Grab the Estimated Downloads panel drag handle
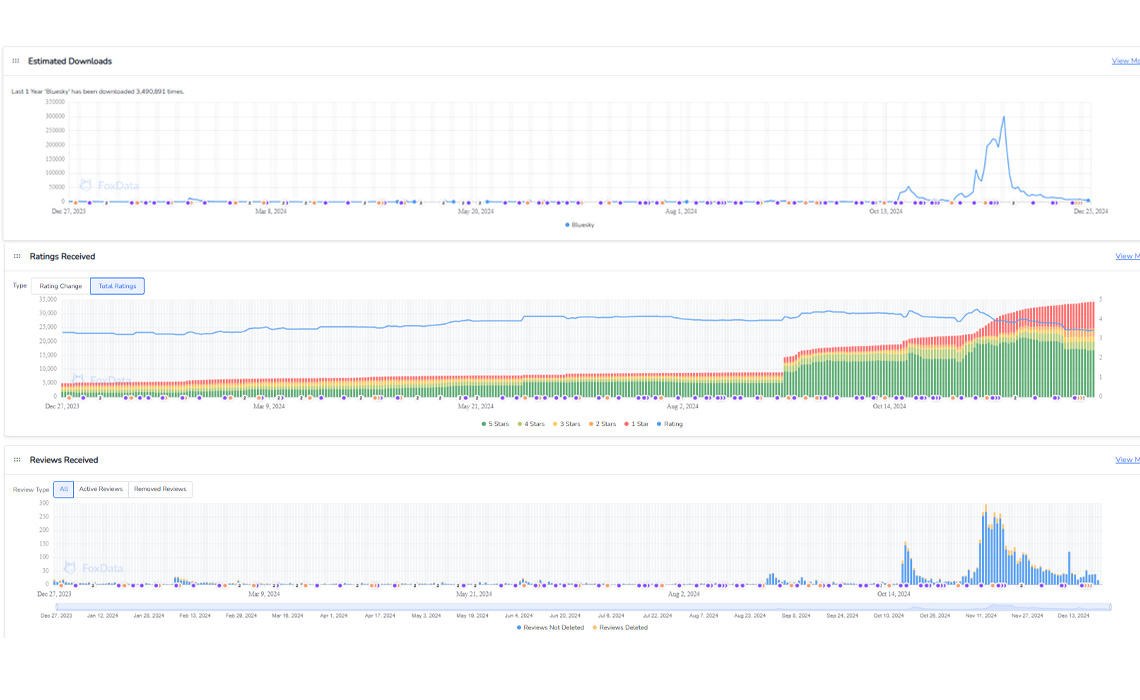 tap(15, 61)
